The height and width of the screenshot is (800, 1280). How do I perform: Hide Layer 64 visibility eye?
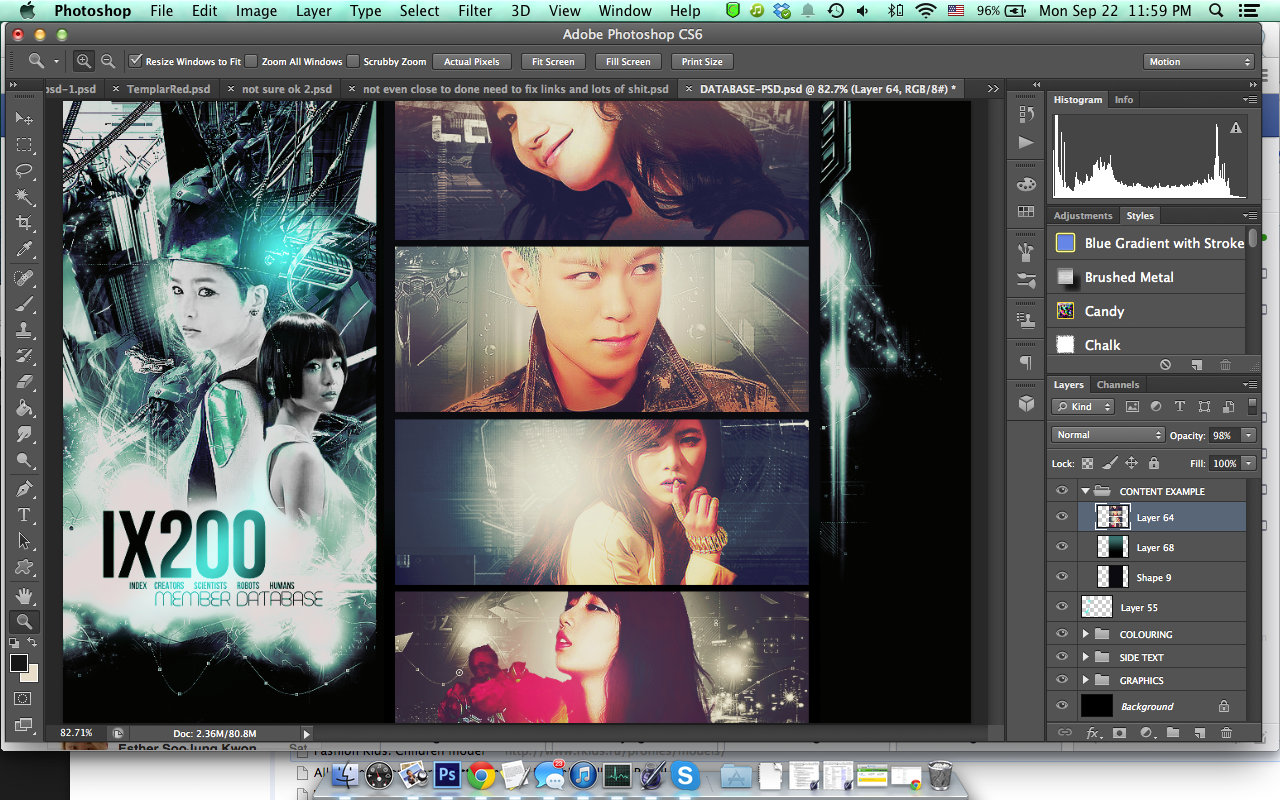tap(1062, 517)
